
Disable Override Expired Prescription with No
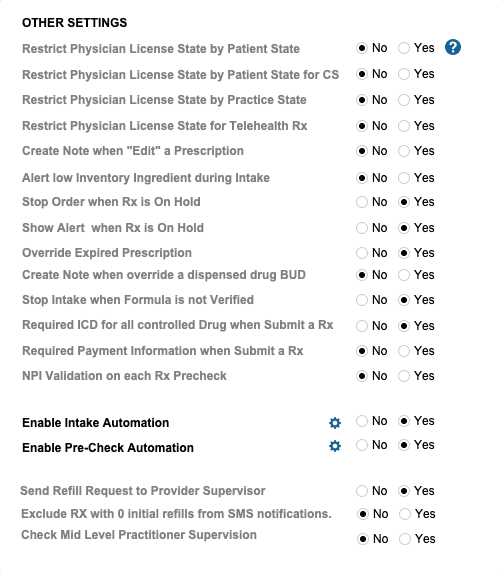tap(362, 253)
